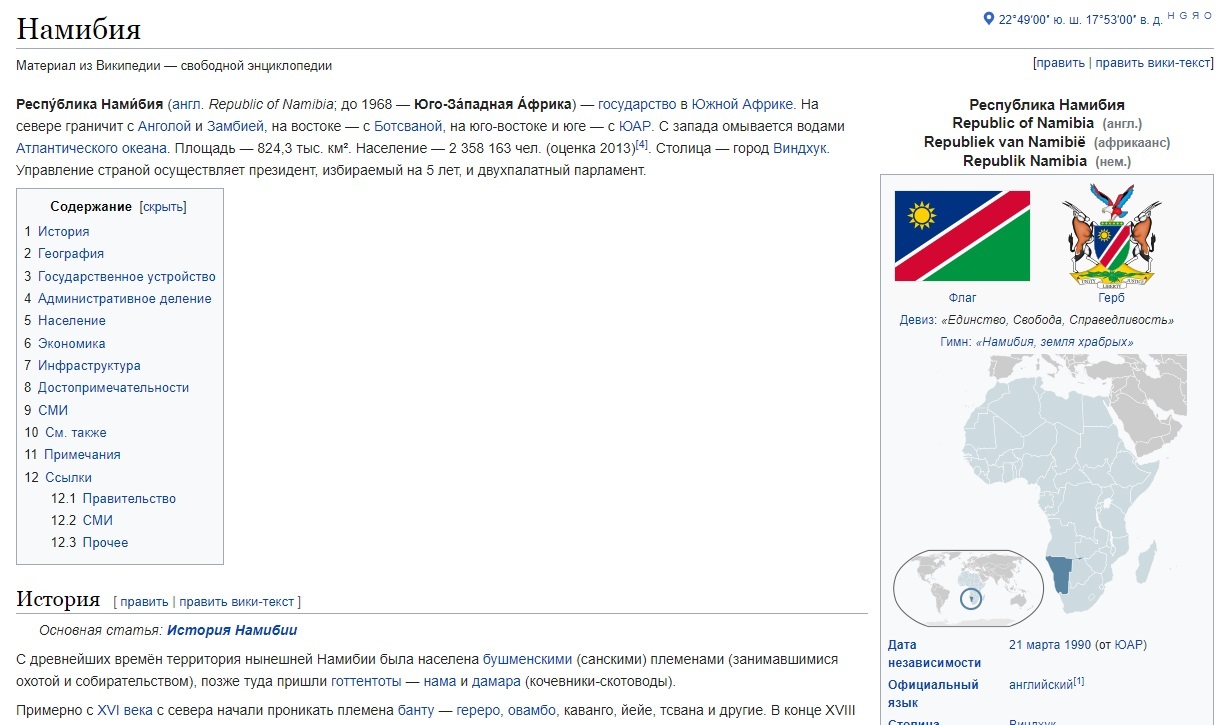The width and height of the screenshot is (1217, 725).
Task: Click footnote reference [4] after population
Action: 642,146
